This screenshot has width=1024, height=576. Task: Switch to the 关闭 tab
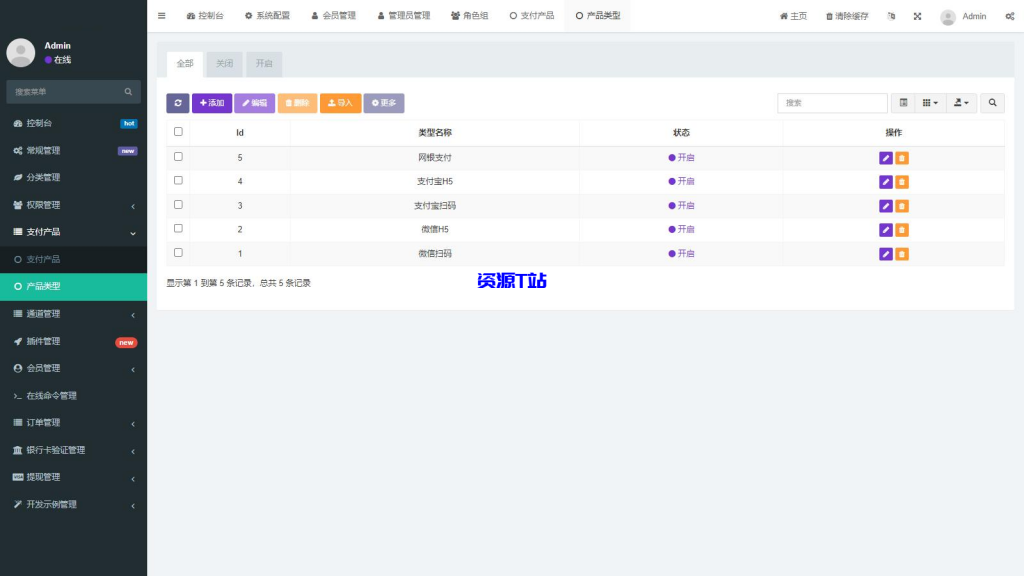(224, 63)
